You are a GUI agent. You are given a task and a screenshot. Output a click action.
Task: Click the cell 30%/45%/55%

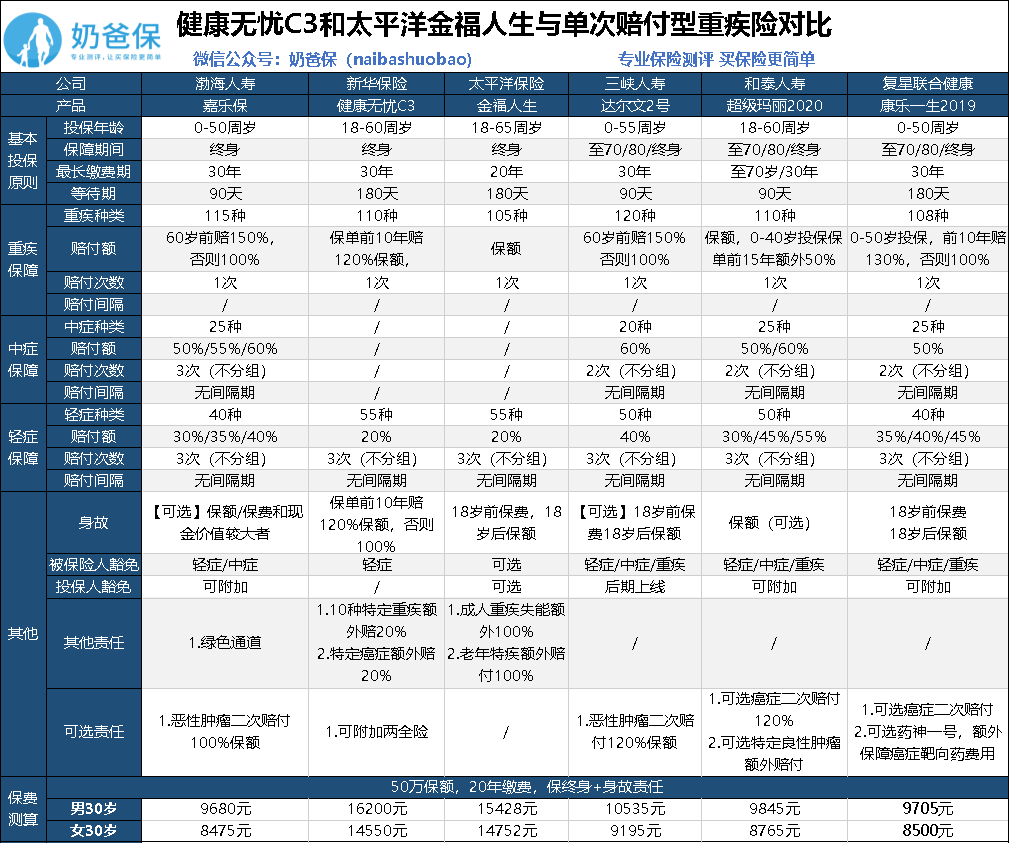click(774, 437)
